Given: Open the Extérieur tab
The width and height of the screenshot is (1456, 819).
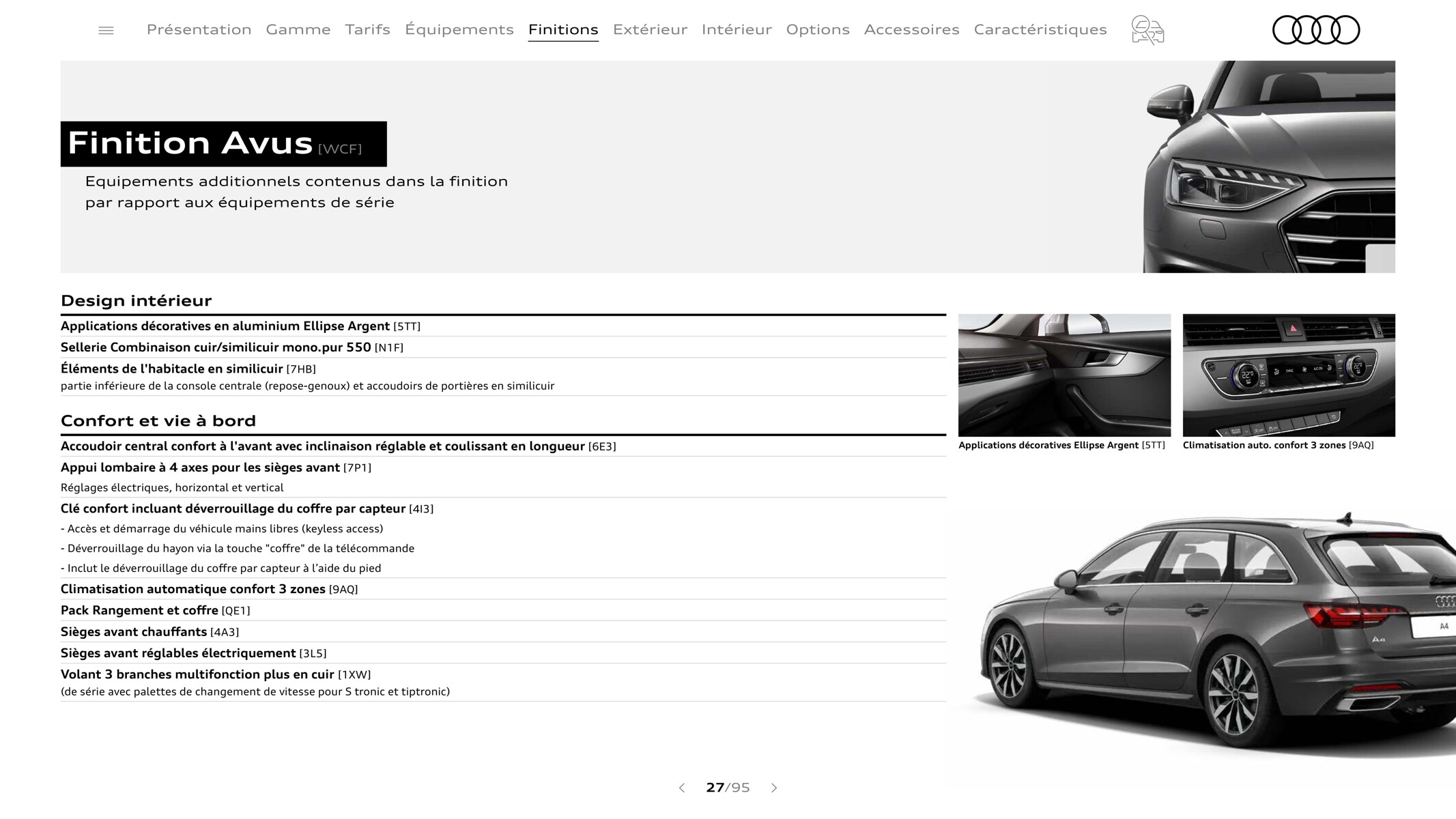Looking at the screenshot, I should click(650, 29).
